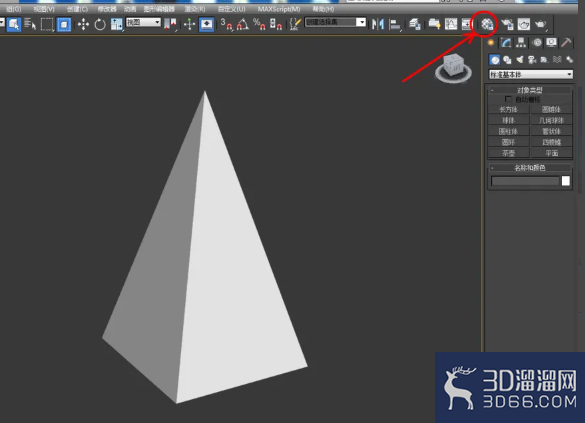Open the Layer Manager icon

(x=414, y=25)
